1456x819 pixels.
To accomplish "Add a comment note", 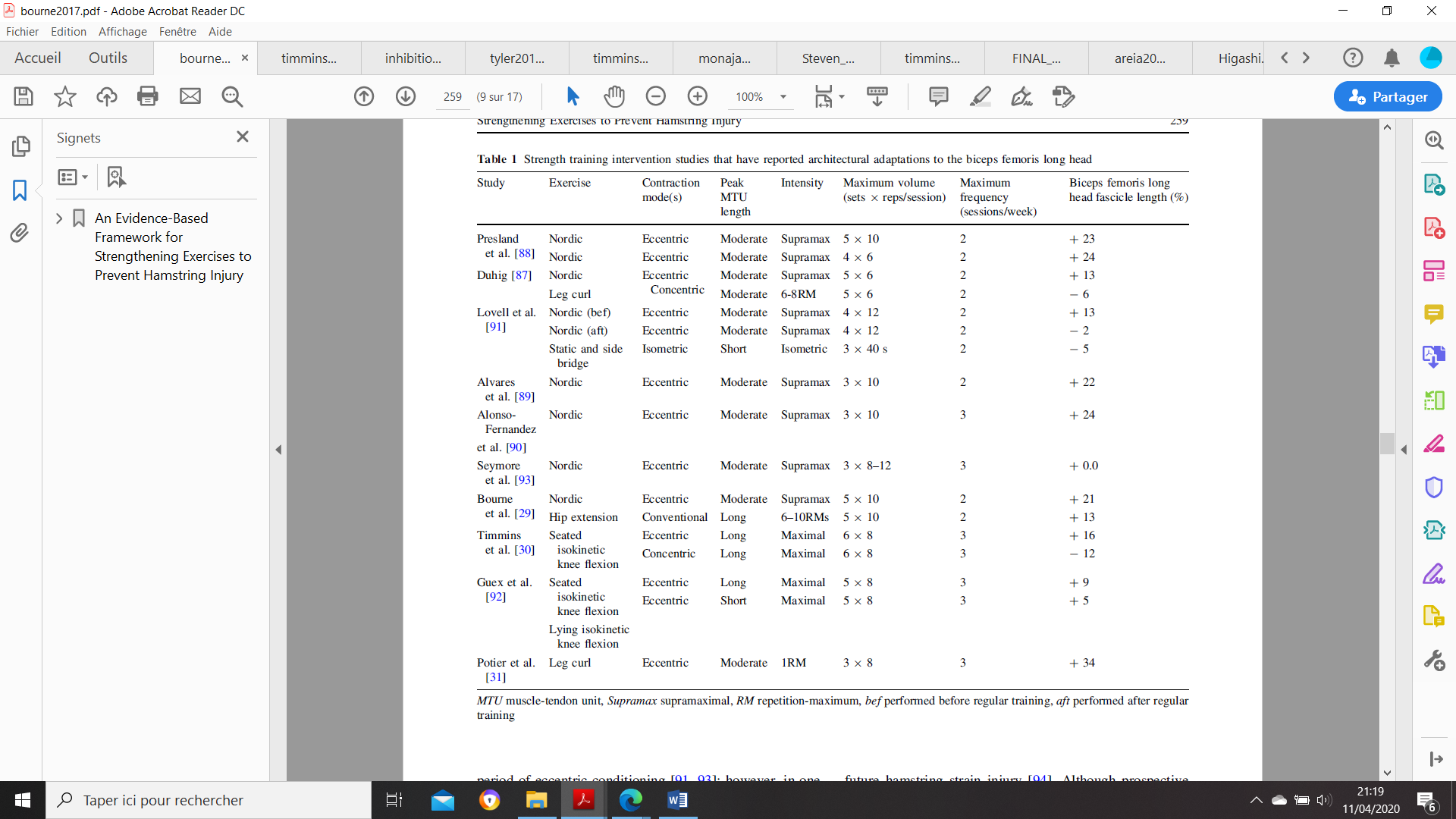I will tap(939, 96).
